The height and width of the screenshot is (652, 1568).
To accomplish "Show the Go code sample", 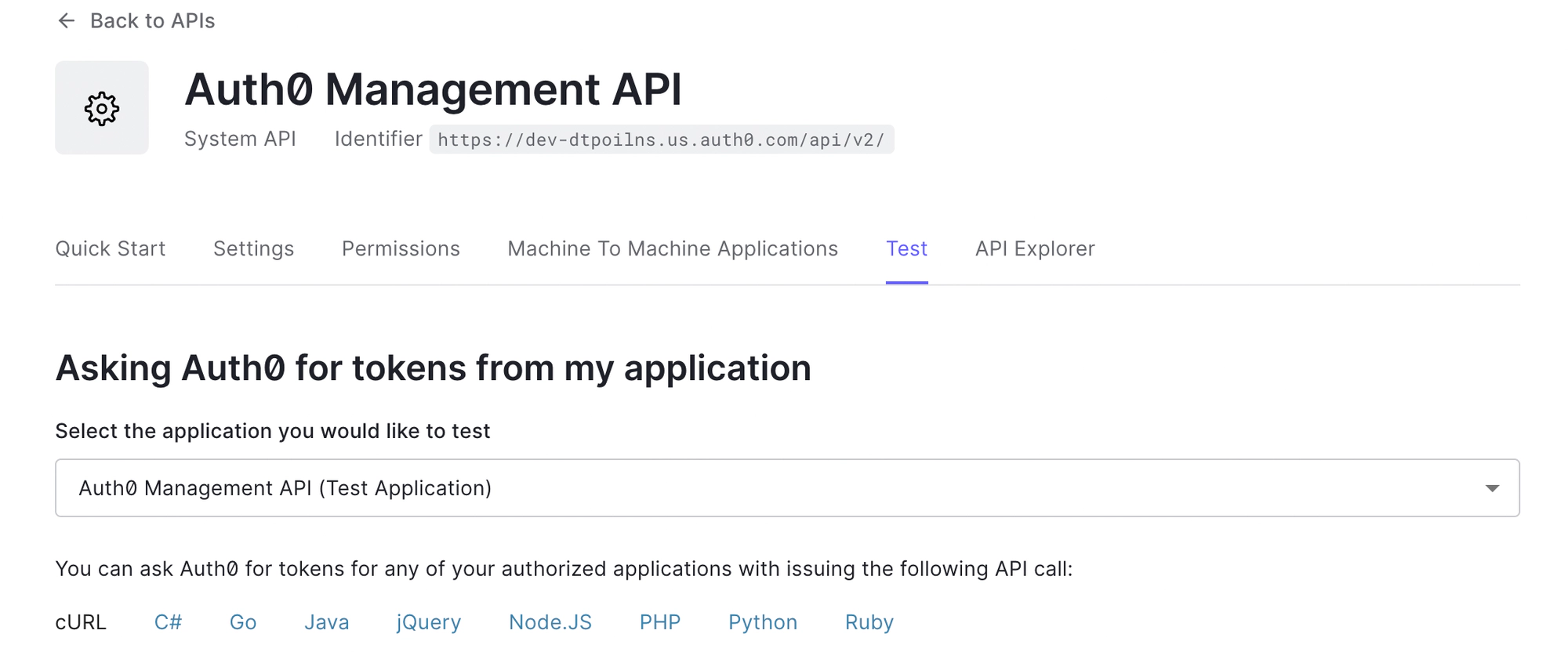I will 243,622.
